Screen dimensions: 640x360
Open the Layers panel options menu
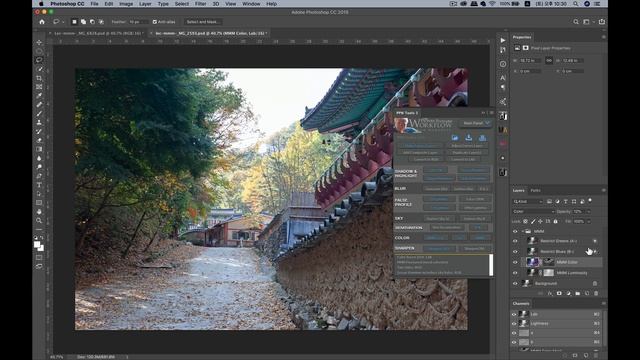[x=603, y=190]
